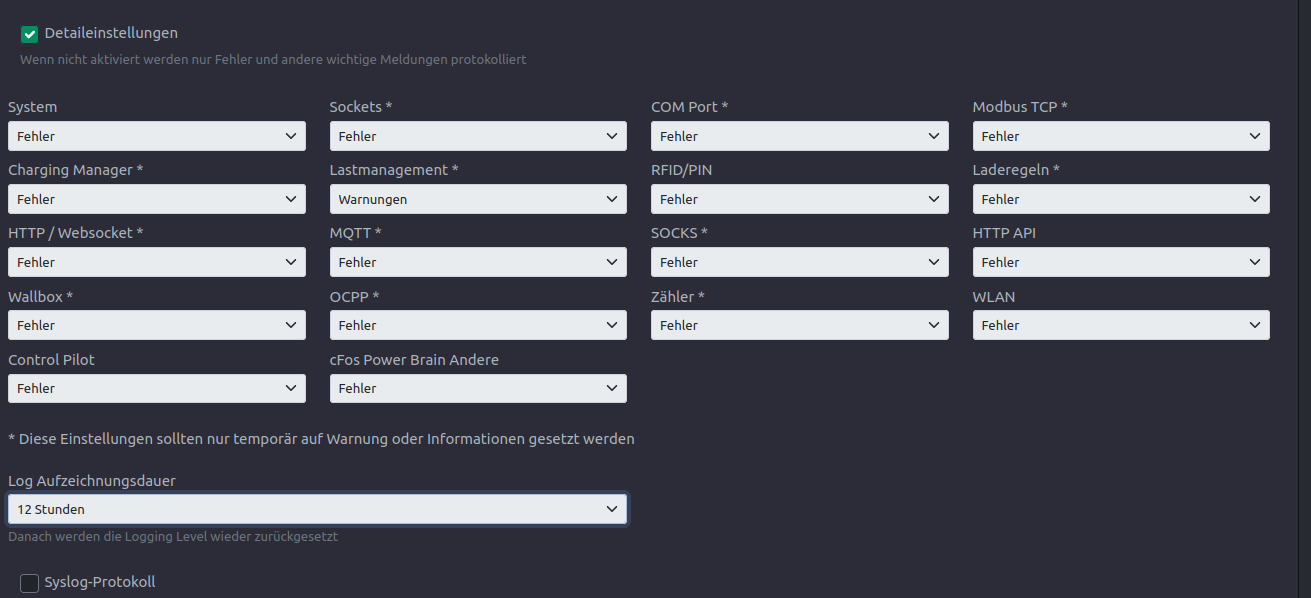Expand the SOCKS log level dropdown
Viewport: 1311px width, 598px height.
click(x=800, y=262)
